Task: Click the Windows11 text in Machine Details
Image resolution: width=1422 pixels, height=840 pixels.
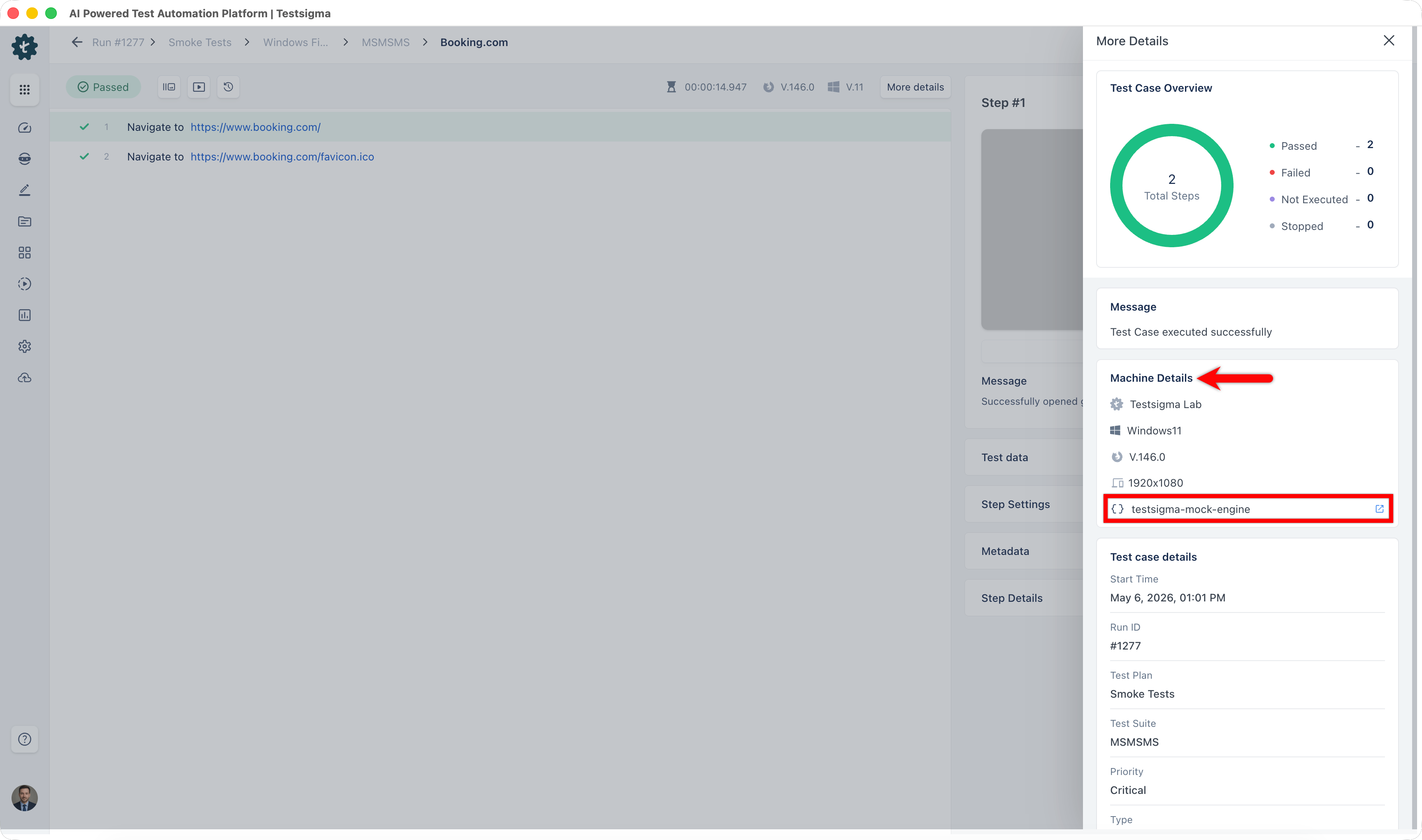Action: [1154, 431]
